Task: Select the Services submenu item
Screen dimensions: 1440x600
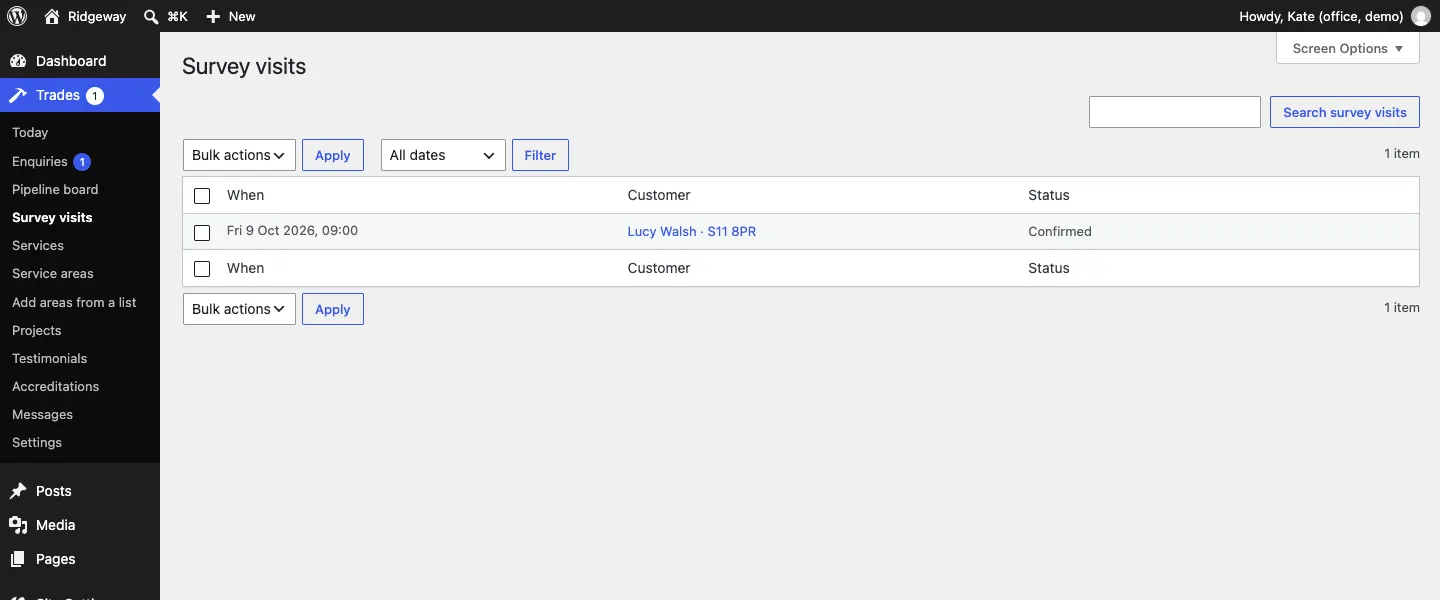Action: 38,245
